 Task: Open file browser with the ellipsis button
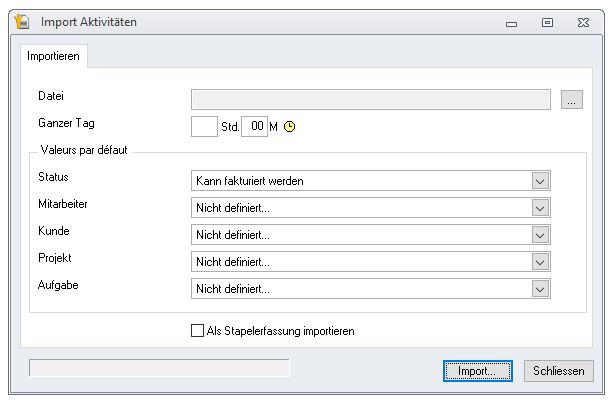[x=572, y=99]
